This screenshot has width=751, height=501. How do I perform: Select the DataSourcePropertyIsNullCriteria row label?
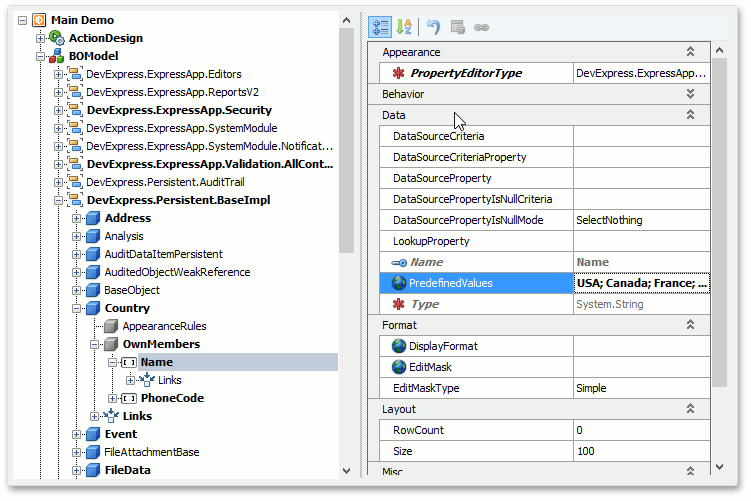[x=472, y=199]
